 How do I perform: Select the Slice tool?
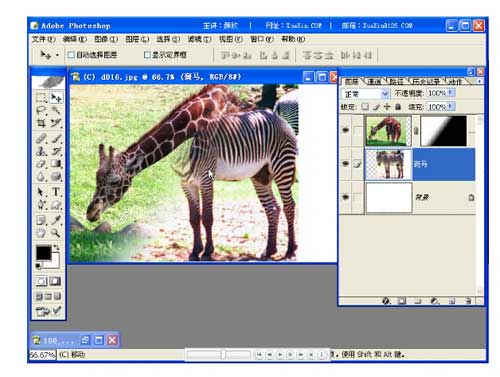point(56,123)
